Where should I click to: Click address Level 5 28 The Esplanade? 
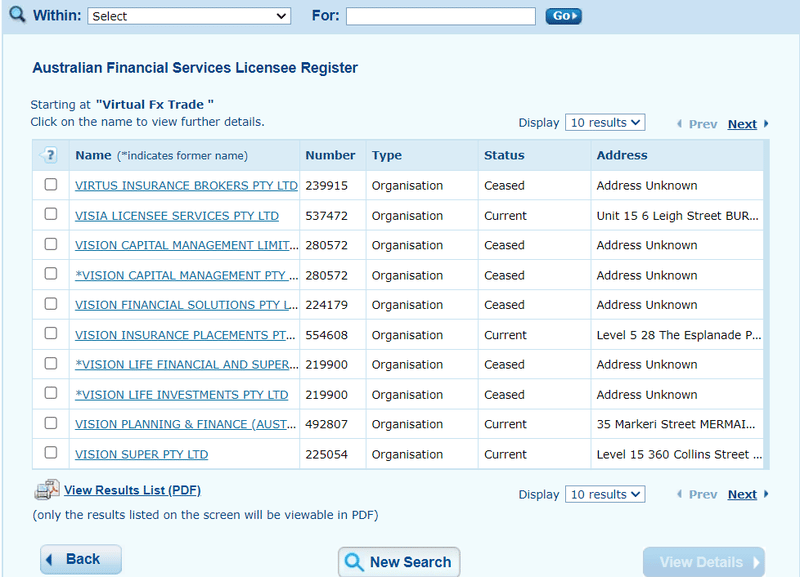[x=679, y=335]
